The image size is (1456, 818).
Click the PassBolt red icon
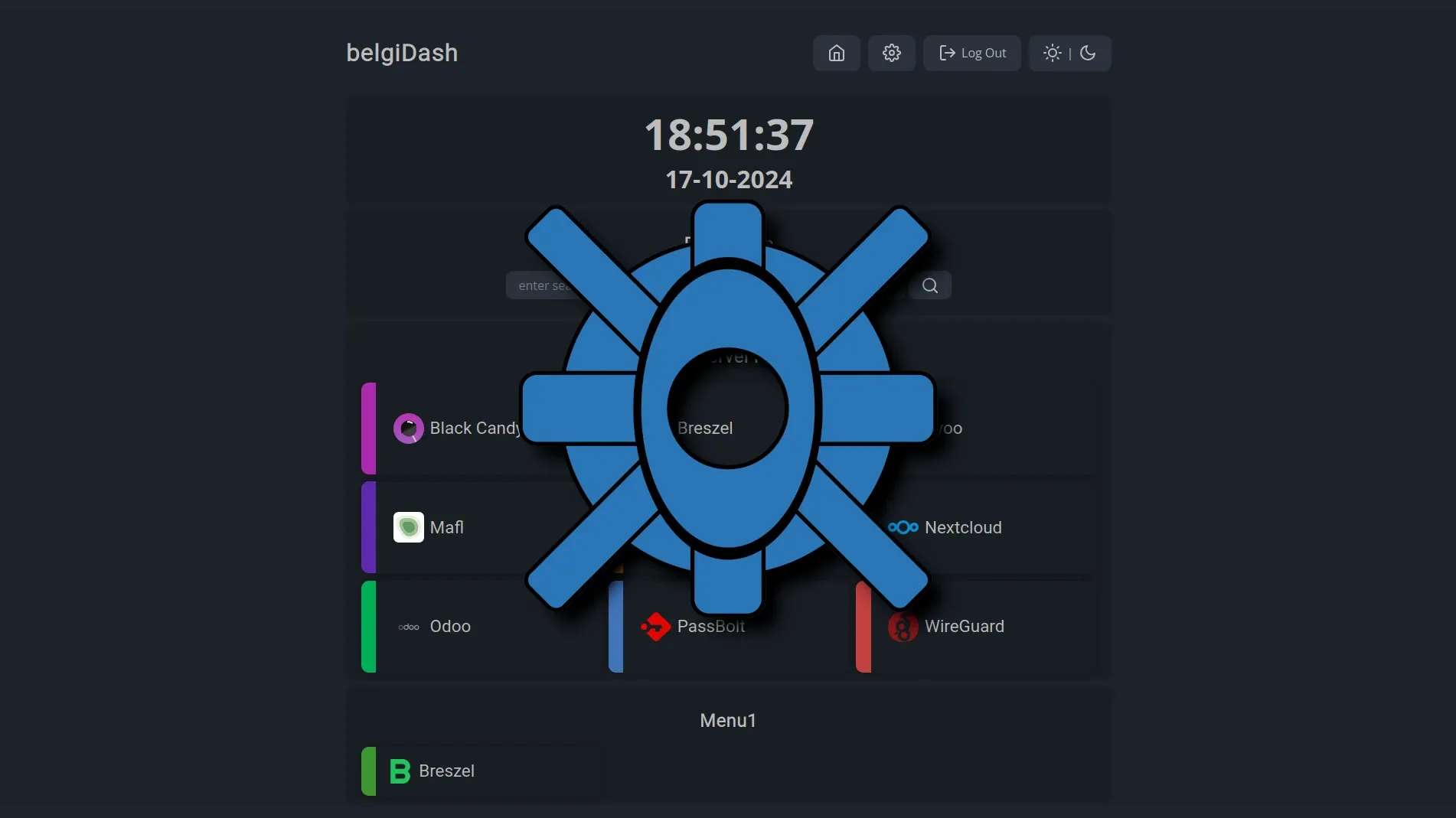656,626
